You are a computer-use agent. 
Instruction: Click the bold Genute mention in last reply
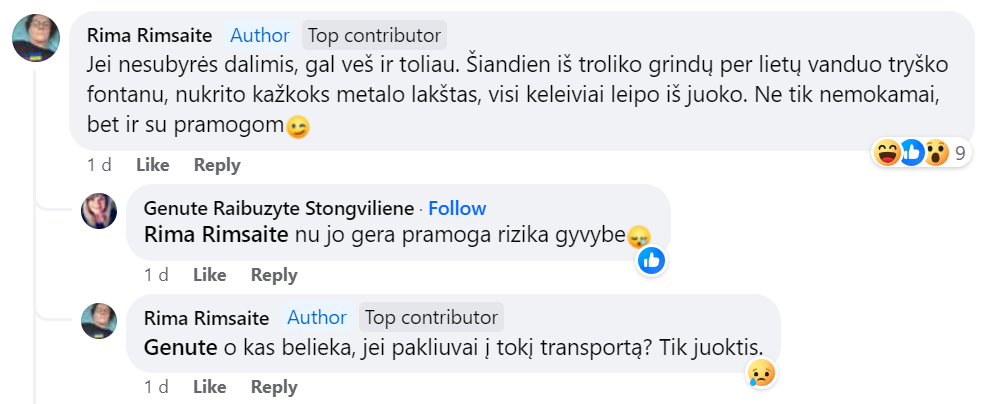[180, 347]
